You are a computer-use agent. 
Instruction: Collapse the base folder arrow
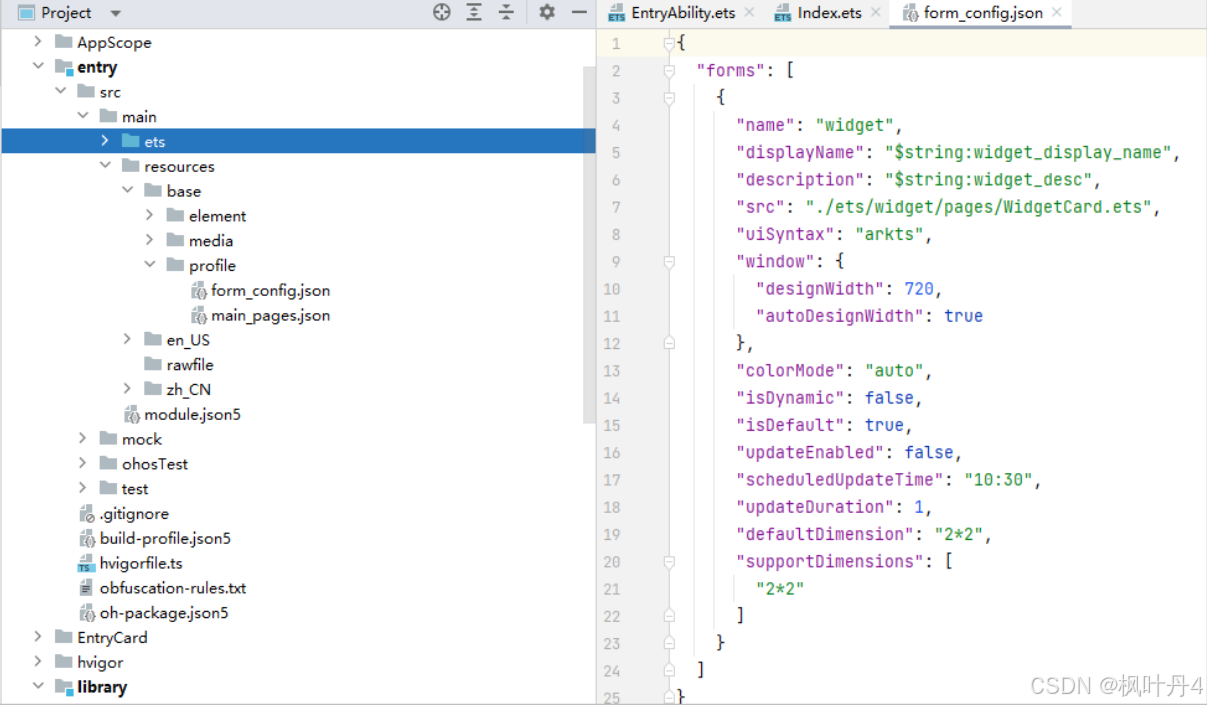[127, 191]
